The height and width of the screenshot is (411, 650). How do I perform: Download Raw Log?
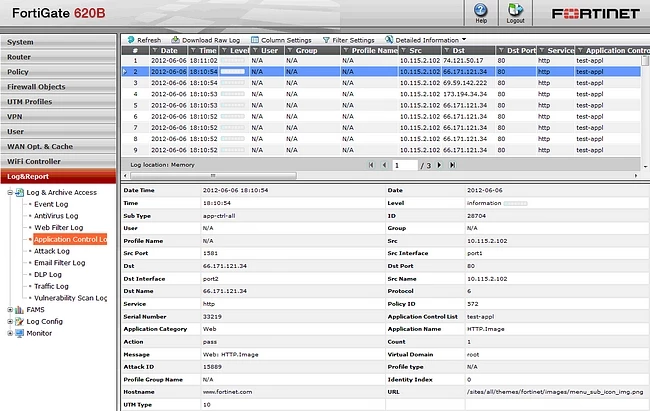[206, 40]
